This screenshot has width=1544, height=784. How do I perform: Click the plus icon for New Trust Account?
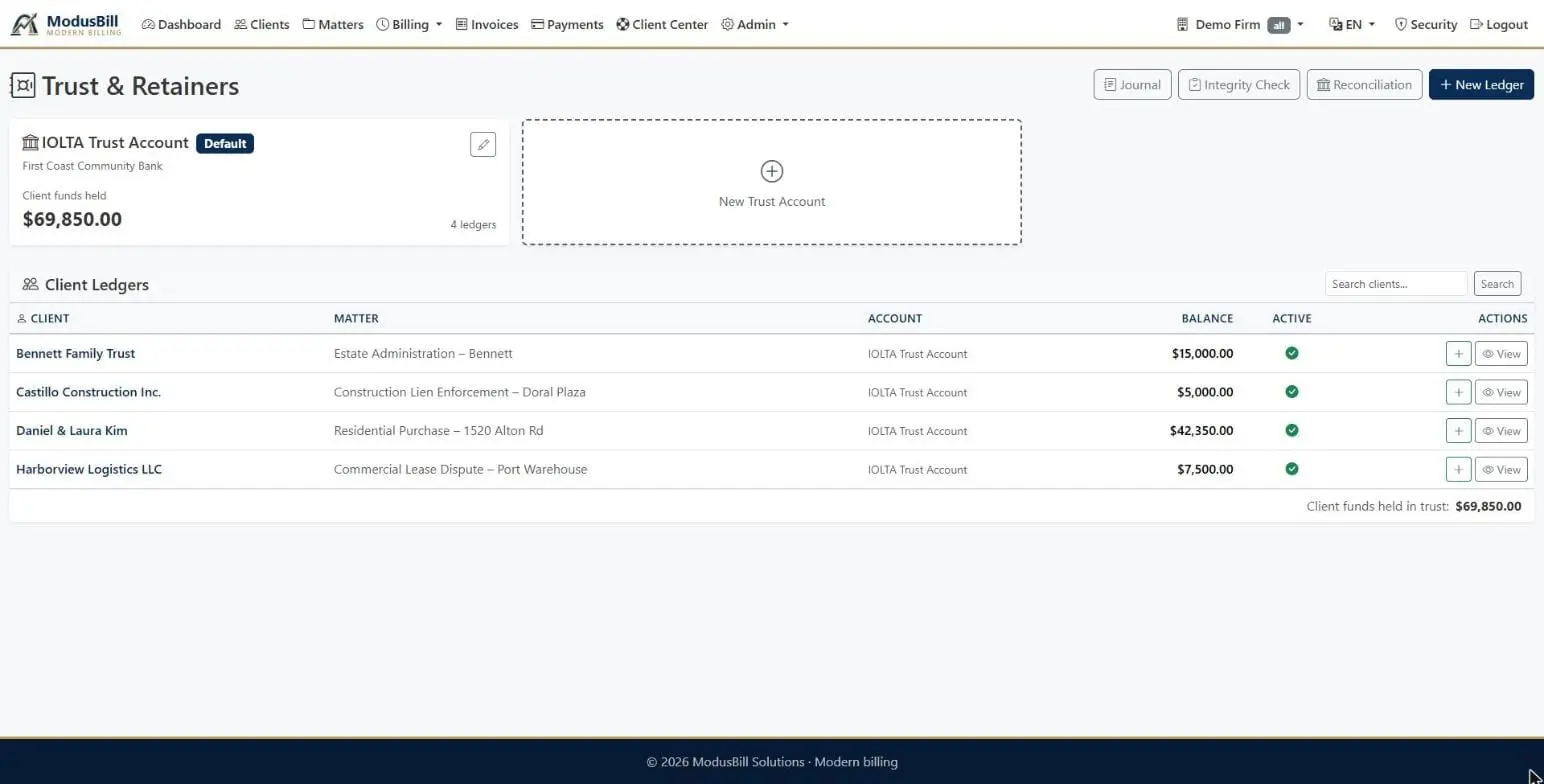coord(772,171)
